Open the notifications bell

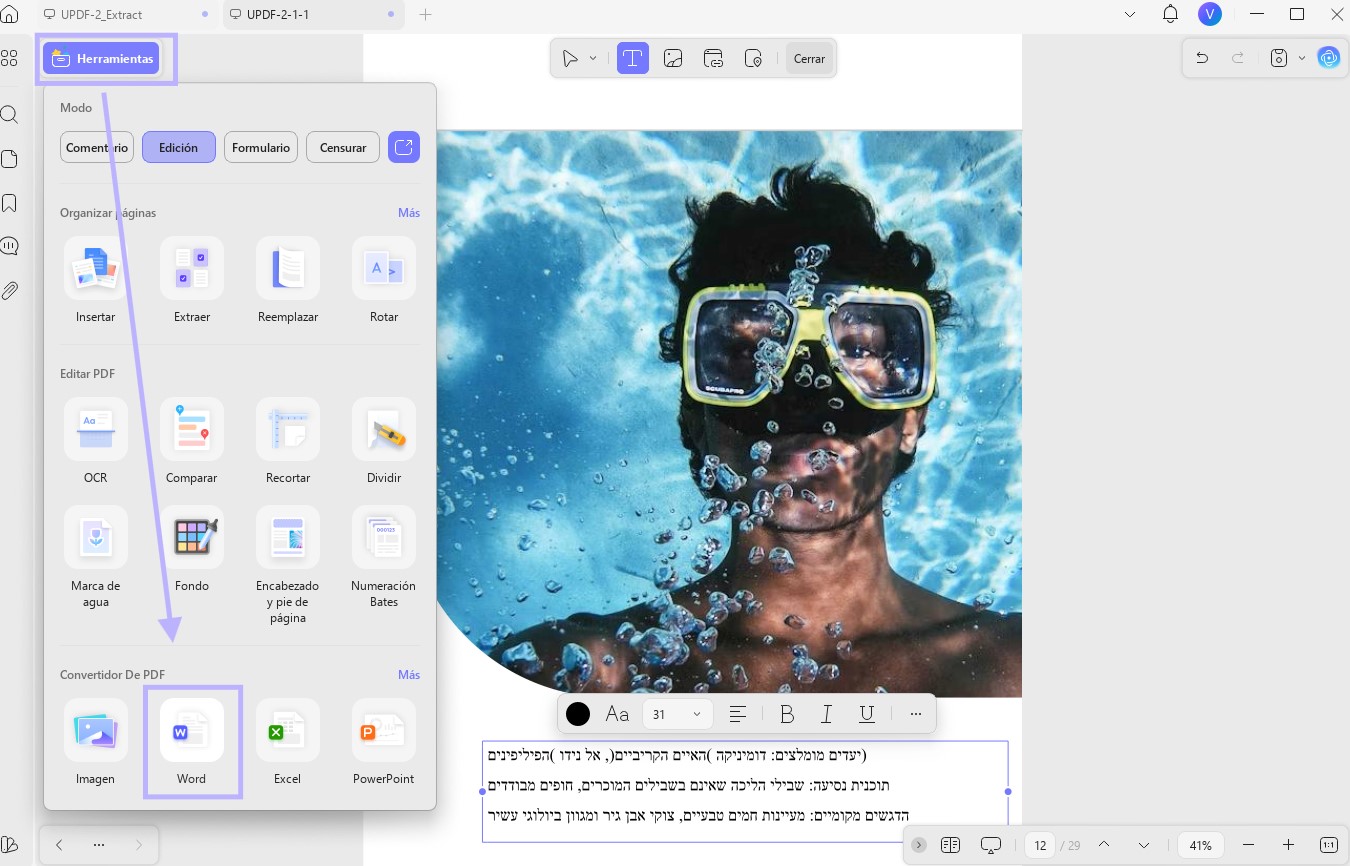click(x=1170, y=14)
